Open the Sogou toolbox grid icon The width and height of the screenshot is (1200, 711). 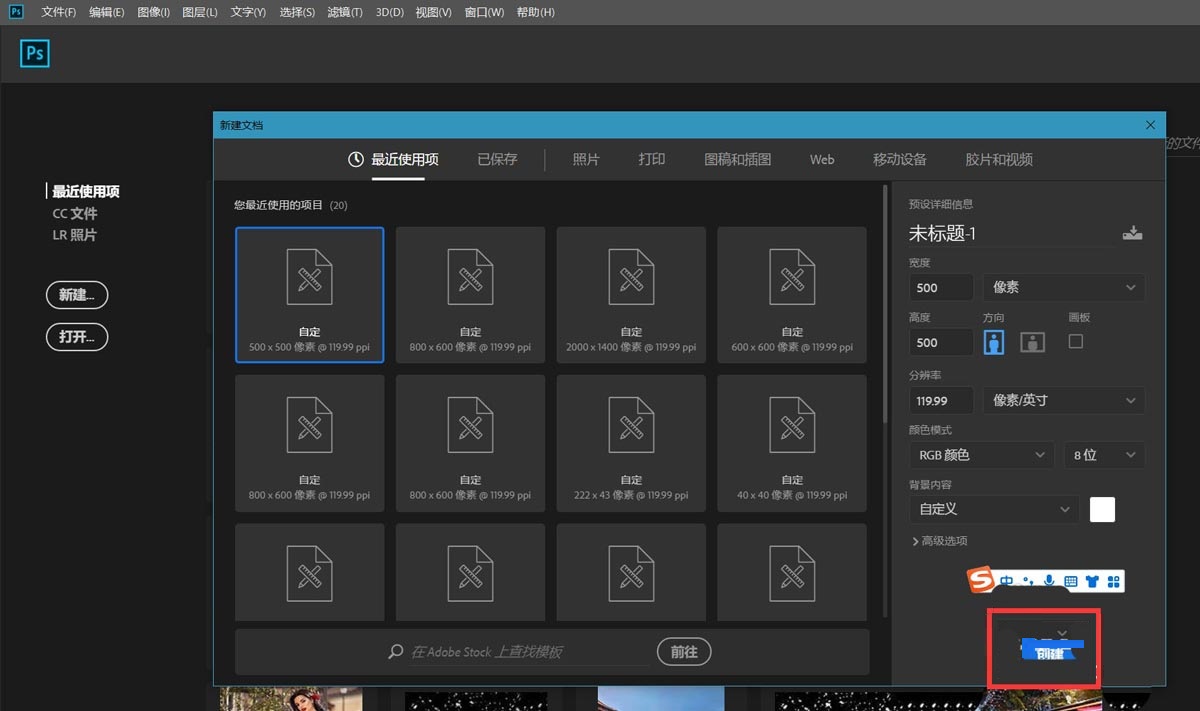[1114, 580]
